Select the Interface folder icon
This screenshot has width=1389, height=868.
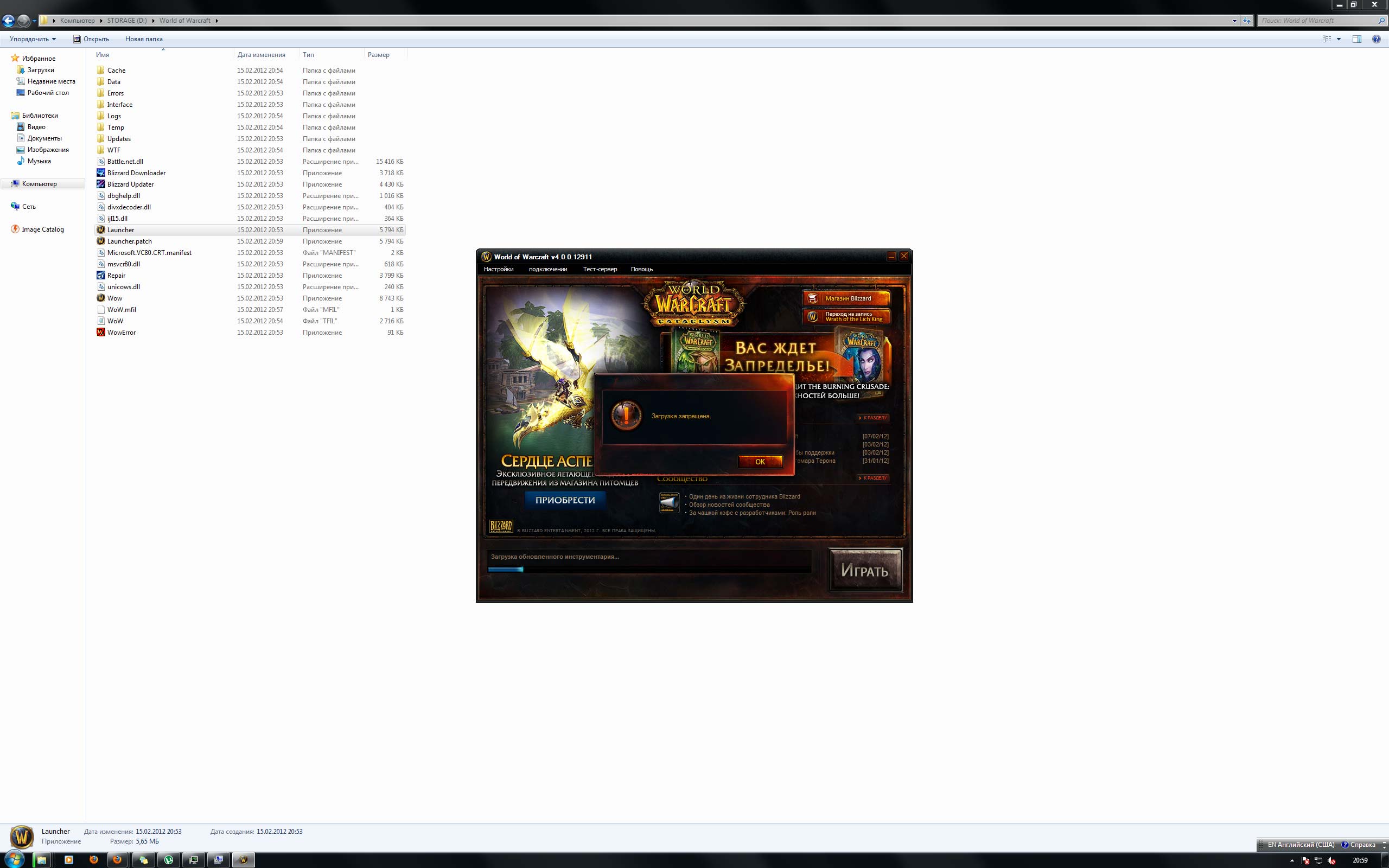[100, 105]
